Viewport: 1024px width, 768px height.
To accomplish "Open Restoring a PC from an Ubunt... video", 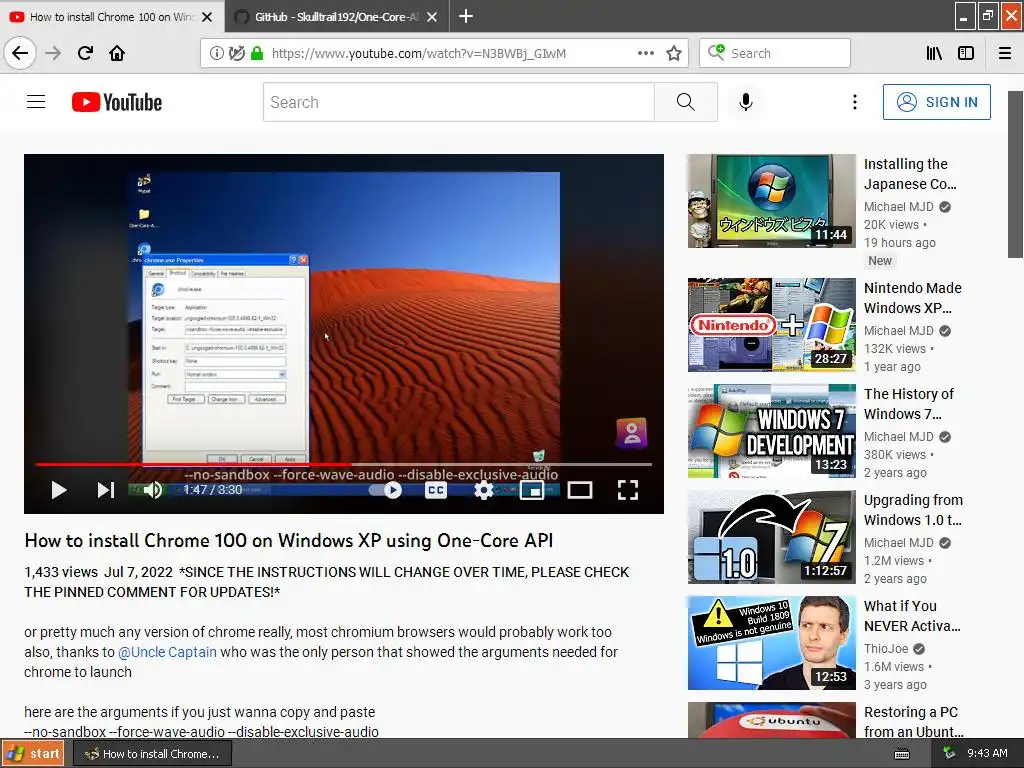I will pos(914,722).
